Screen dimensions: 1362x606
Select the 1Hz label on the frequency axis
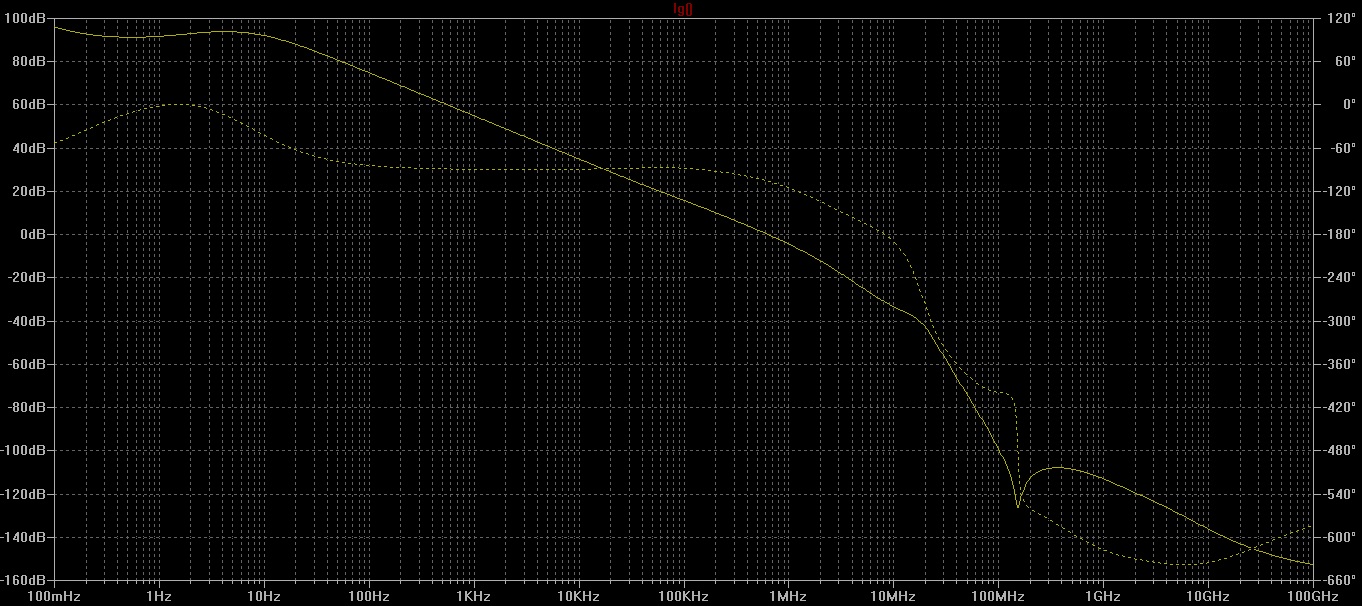pos(159,596)
